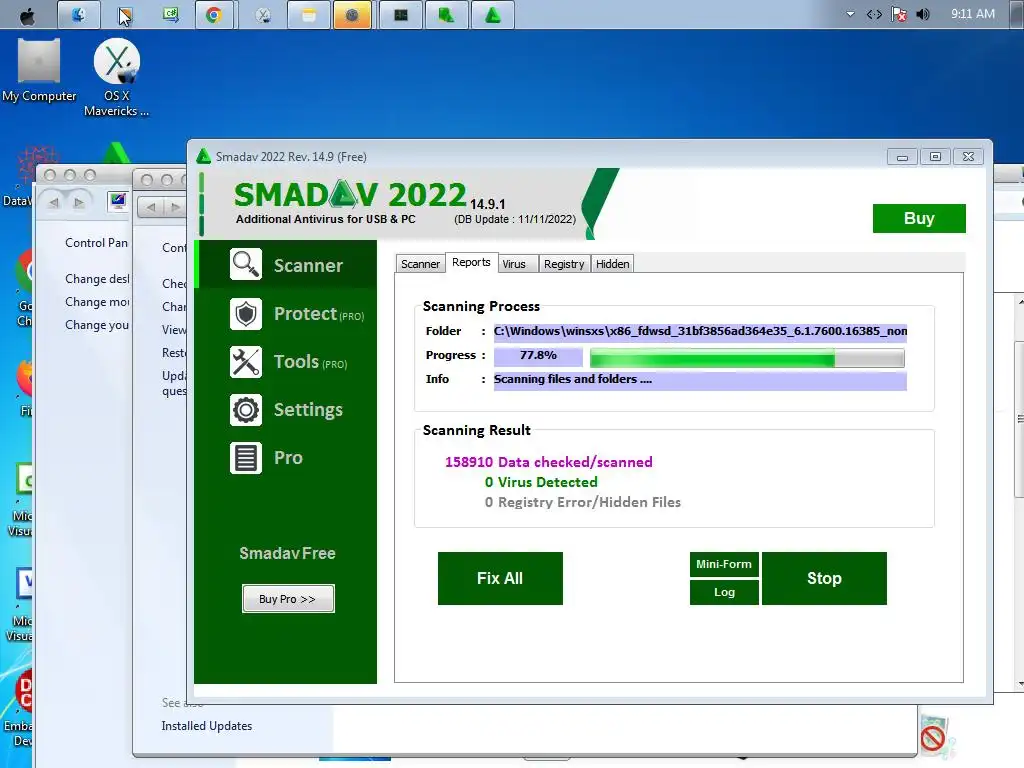Image resolution: width=1024 pixels, height=768 pixels.
Task: Click the green Buy button
Action: click(919, 218)
